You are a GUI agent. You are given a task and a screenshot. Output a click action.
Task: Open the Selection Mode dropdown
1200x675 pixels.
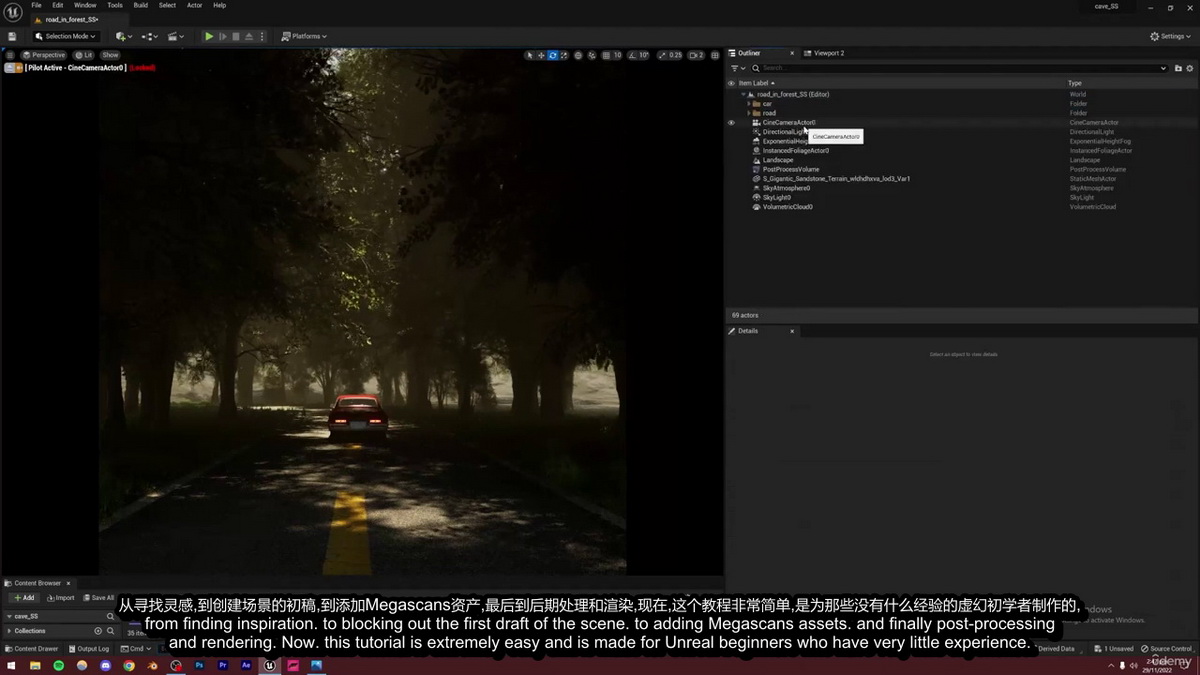point(65,36)
